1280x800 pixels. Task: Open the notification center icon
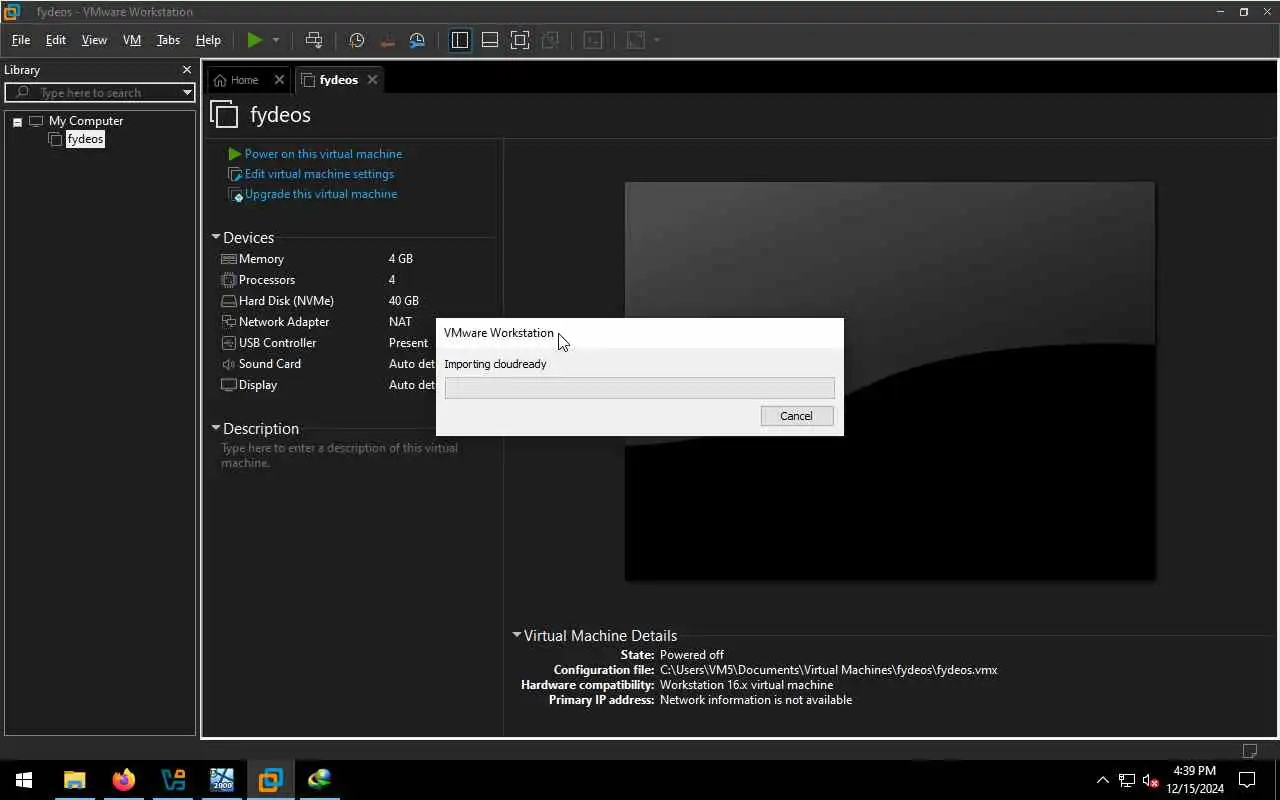1247,780
